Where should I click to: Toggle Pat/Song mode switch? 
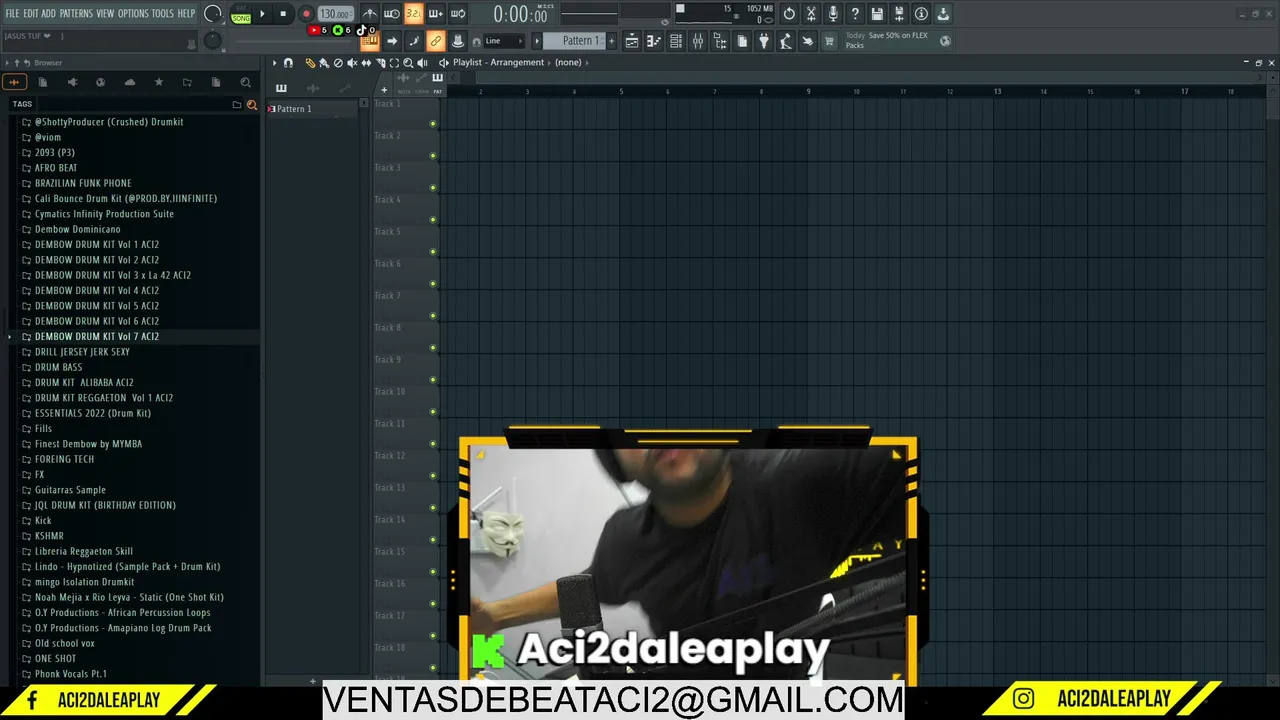[x=241, y=14]
